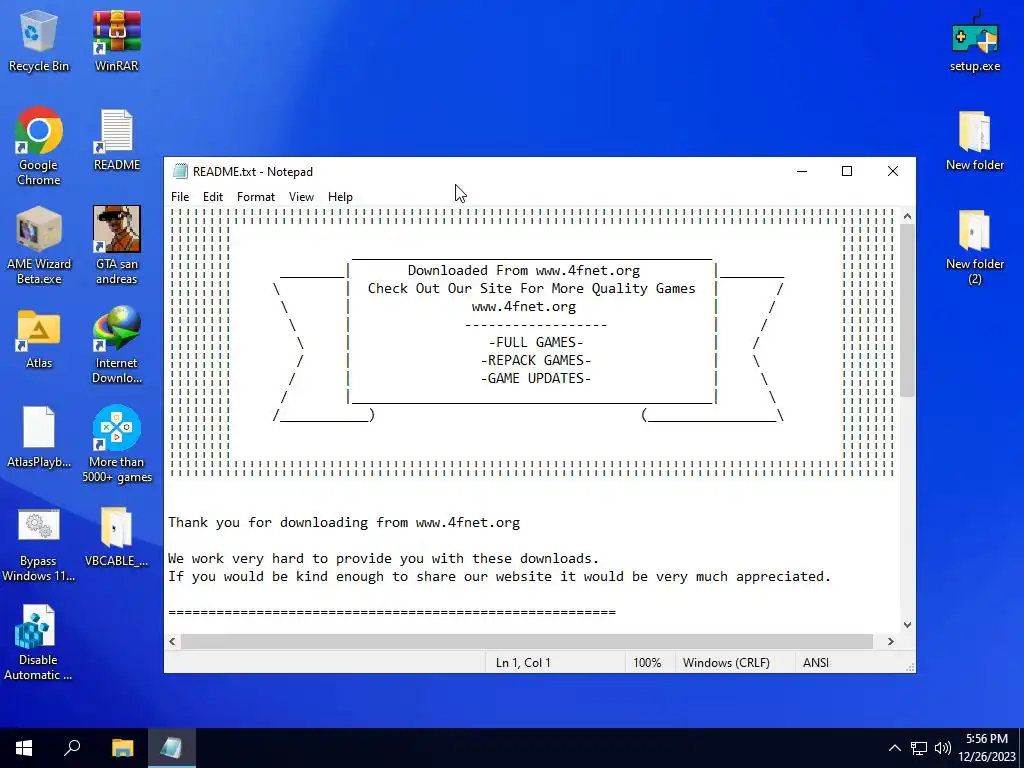Open the network status tray icon
Image resolution: width=1024 pixels, height=768 pixels.
coord(919,748)
